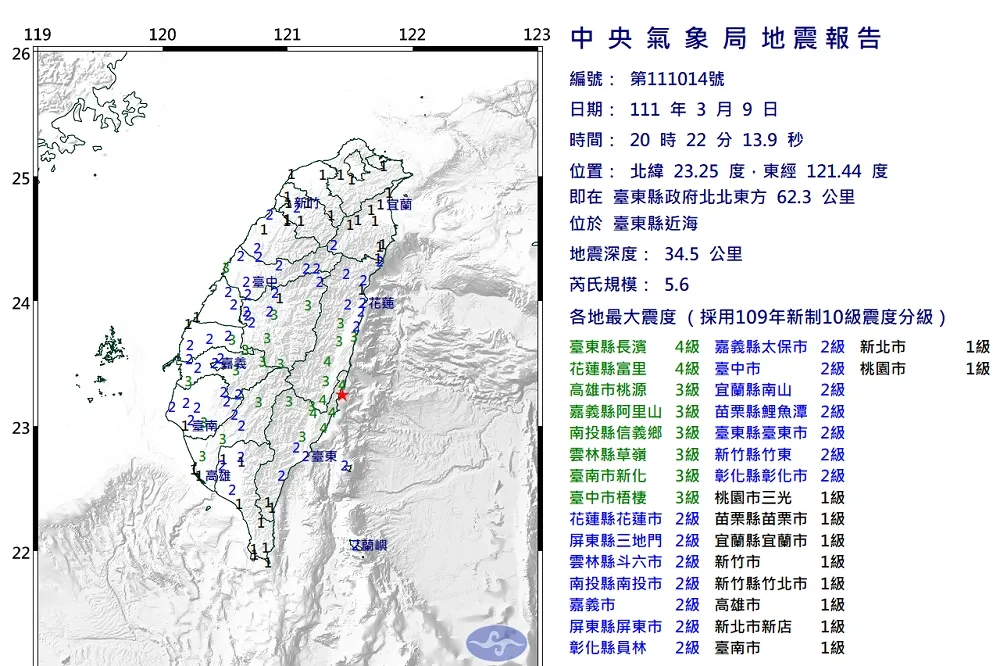Click the 高雄 city label on map
The height and width of the screenshot is (666, 1000).
[217, 476]
